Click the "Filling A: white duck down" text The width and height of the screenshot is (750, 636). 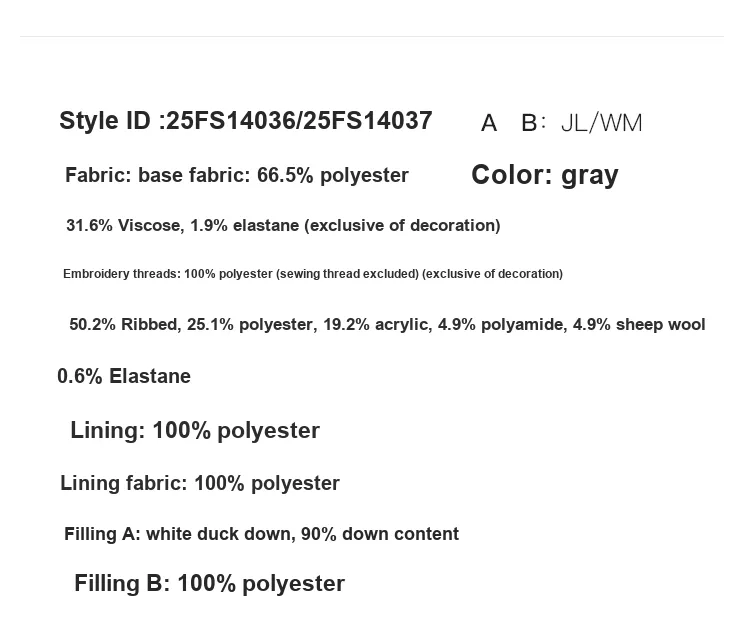click(178, 534)
